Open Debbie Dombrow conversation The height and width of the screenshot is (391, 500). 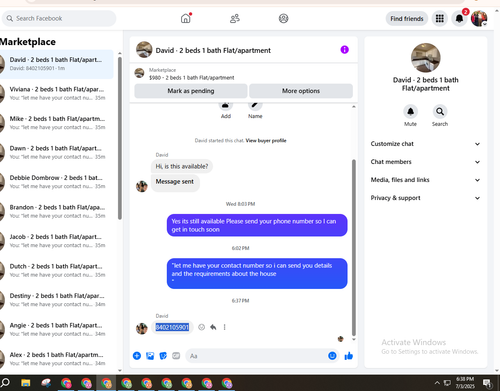[x=57, y=182]
